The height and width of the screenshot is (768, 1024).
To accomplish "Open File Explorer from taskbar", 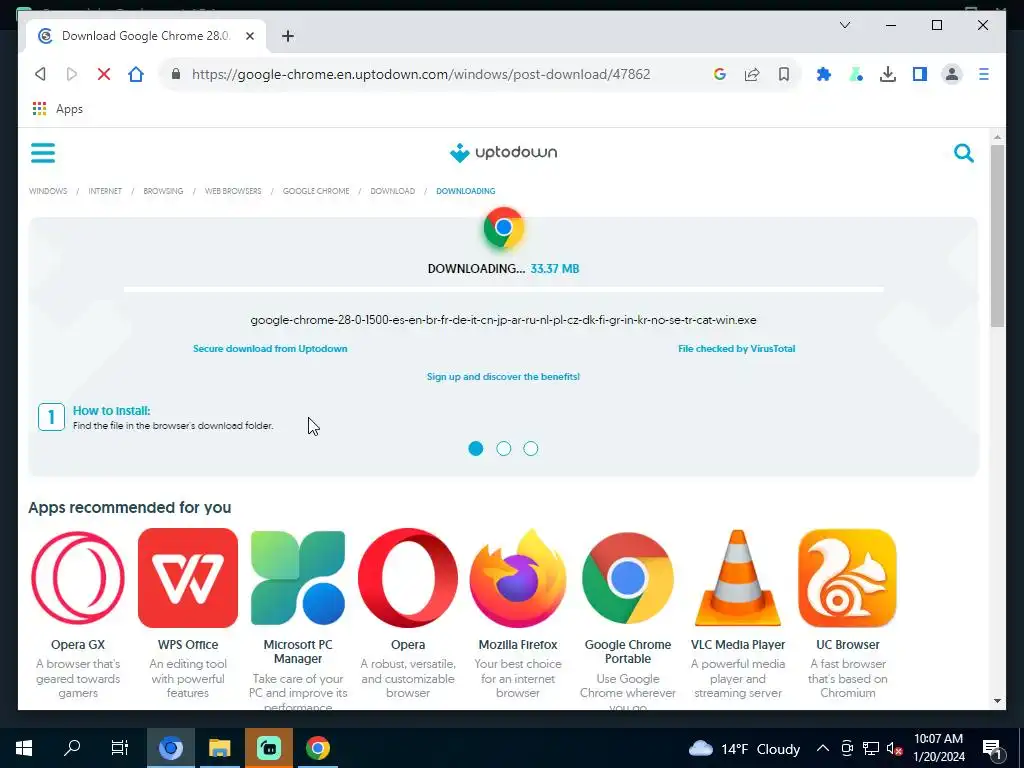I will pos(220,748).
